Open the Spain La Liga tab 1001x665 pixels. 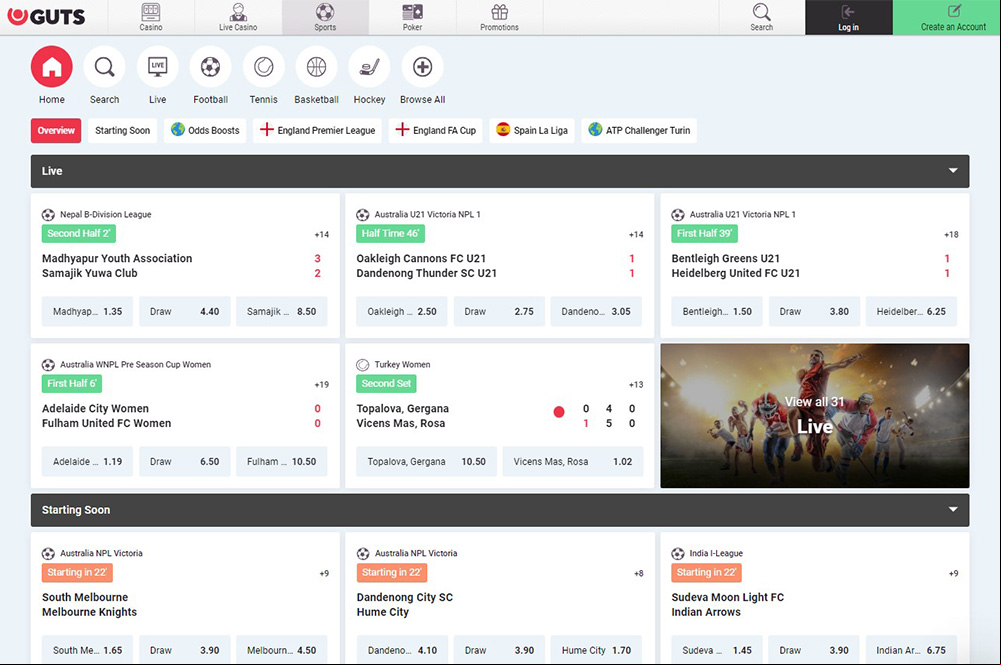(532, 130)
